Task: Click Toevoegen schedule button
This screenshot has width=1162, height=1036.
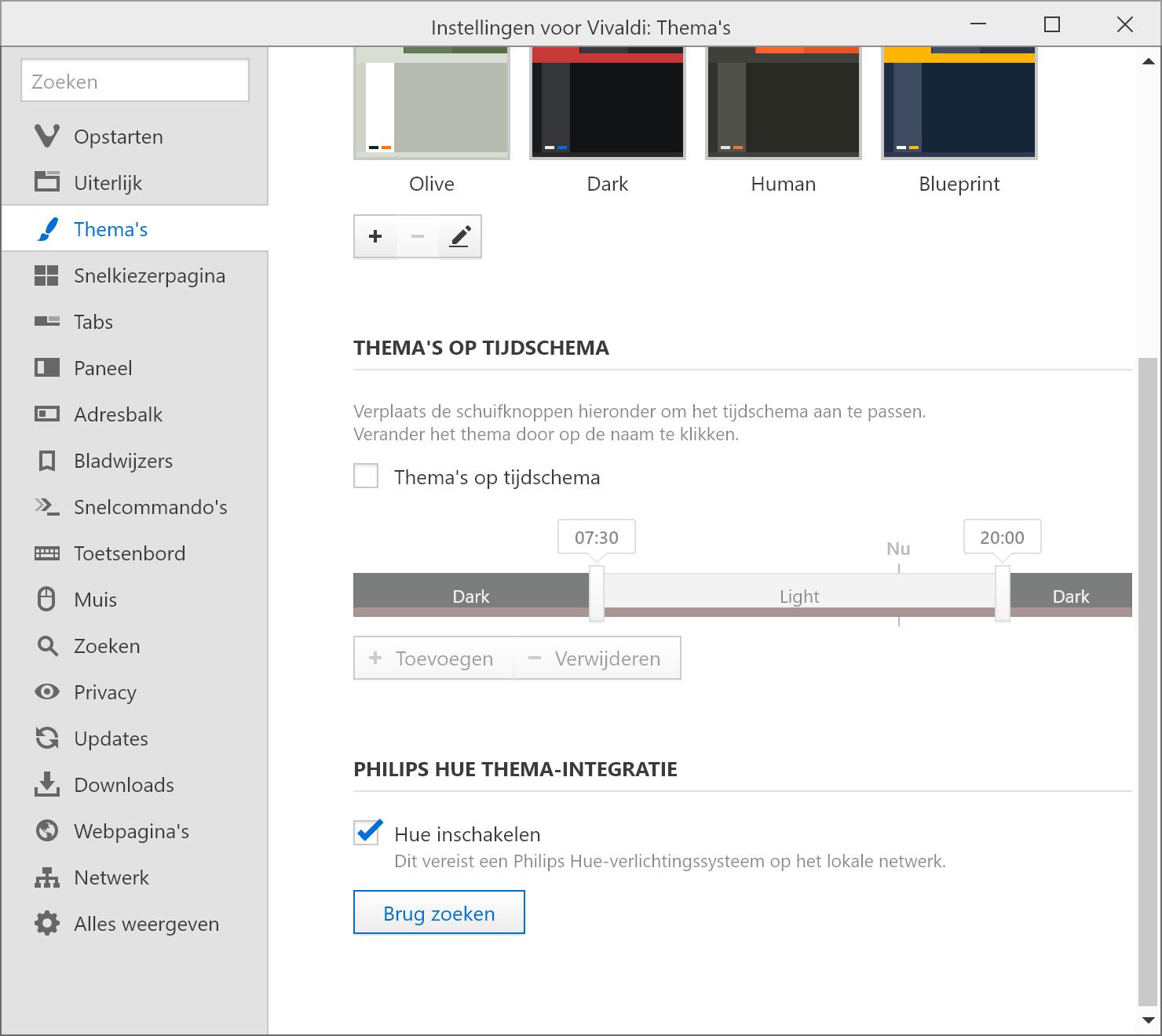Action: [433, 658]
